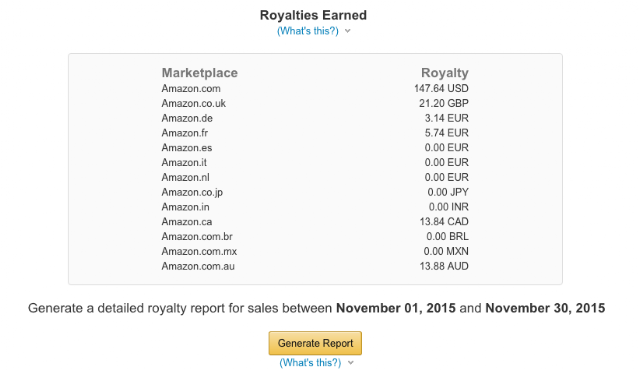The width and height of the screenshot is (640, 371).
Task: Click the Amazon.ca marketplace entry
Action: click(187, 222)
